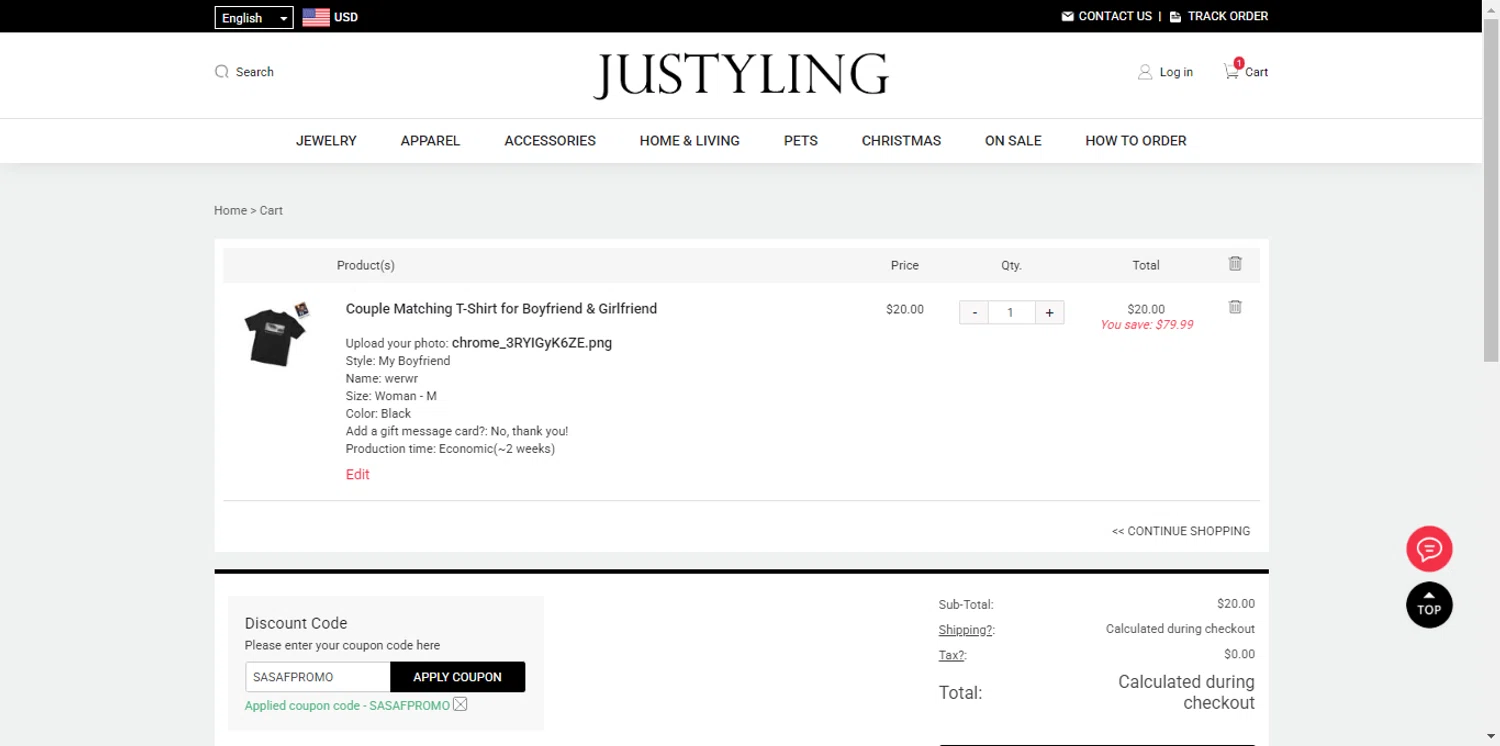
Task: Increase quantity with plus button
Action: (1049, 313)
